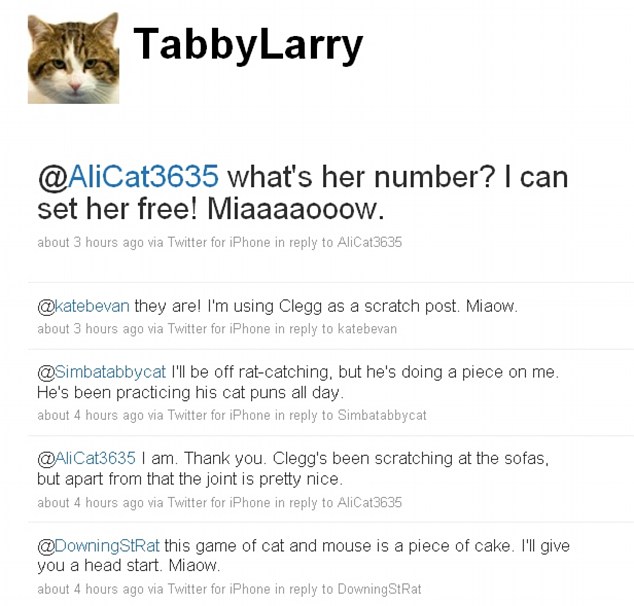Click timestamp under the DowningStRat tweet
This screenshot has width=634, height=606.
coord(90,589)
